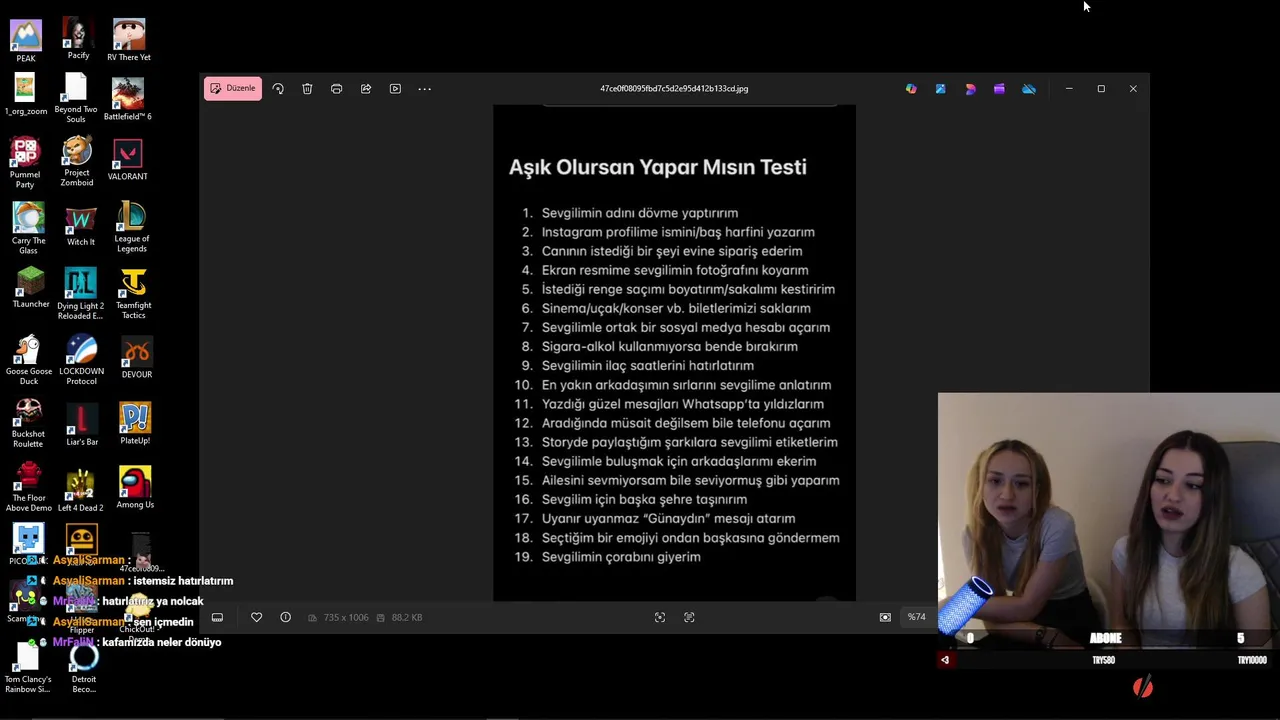The width and height of the screenshot is (1280, 720).
Task: Minimize the Photos window
Action: [1069, 89]
